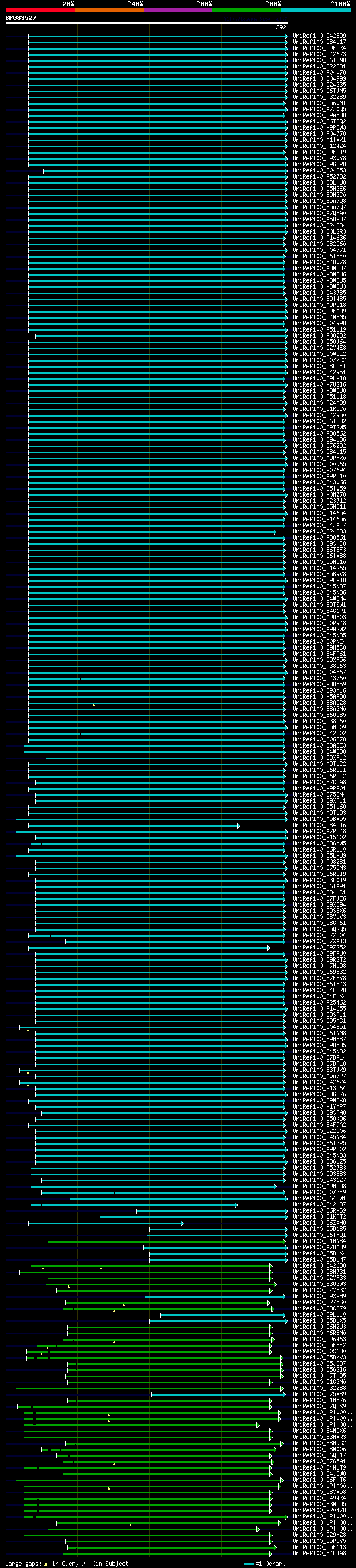Open hit UniRef100_Q56WN1
Image resolution: width=356 pixels, height=1568 pixels.
pyautogui.click(x=319, y=103)
